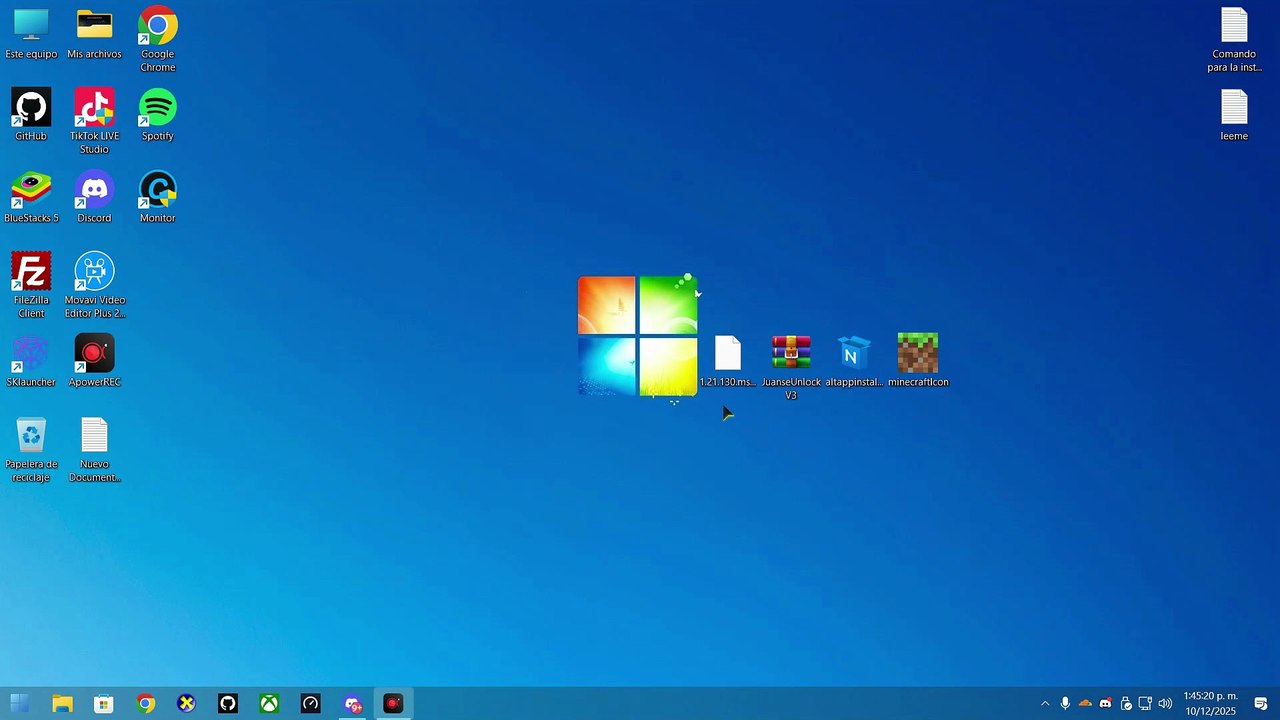The image size is (1280, 720).
Task: Select the altappinstal... file icon
Action: coord(854,361)
